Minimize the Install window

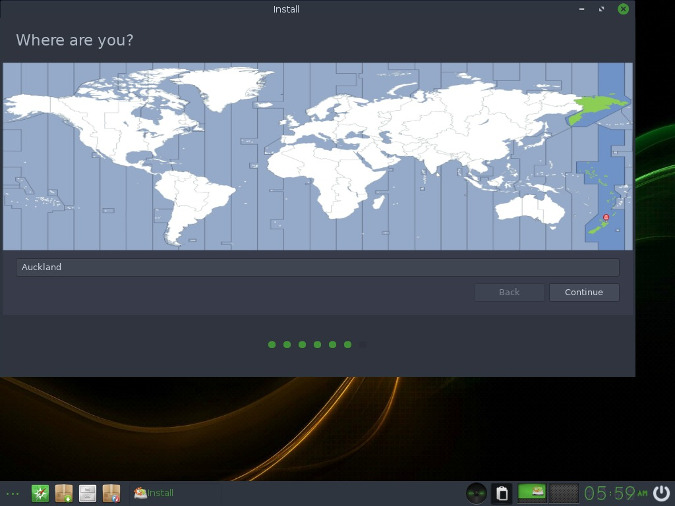[x=580, y=9]
